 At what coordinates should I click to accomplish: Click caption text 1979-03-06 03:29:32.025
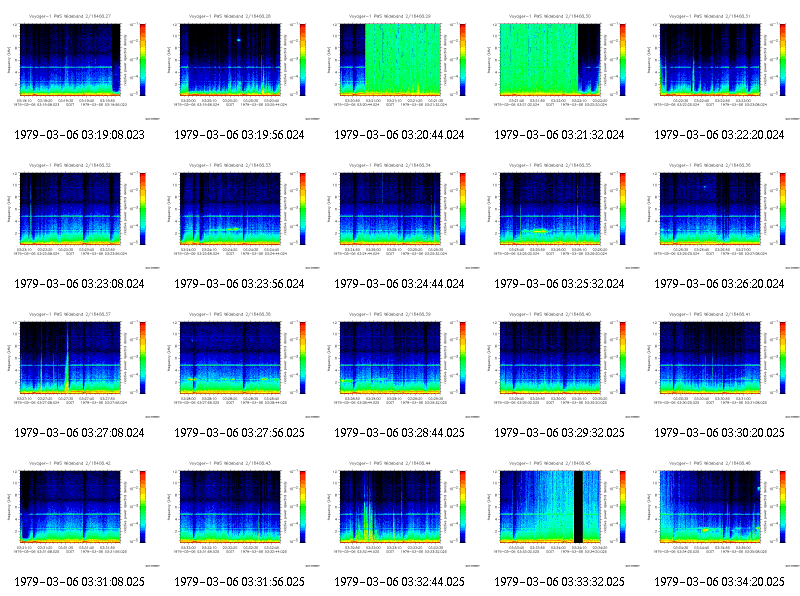pos(559,433)
